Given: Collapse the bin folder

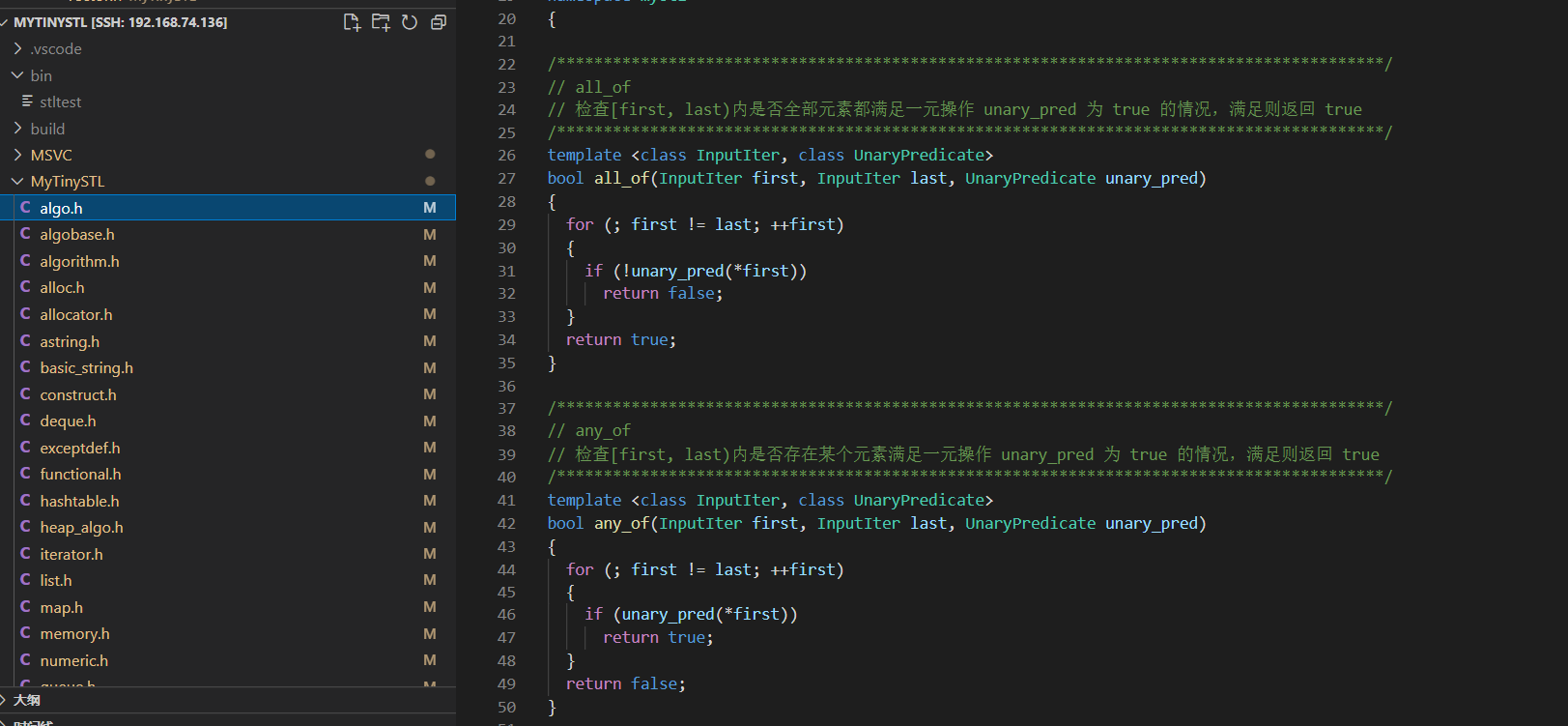Looking at the screenshot, I should 17,75.
